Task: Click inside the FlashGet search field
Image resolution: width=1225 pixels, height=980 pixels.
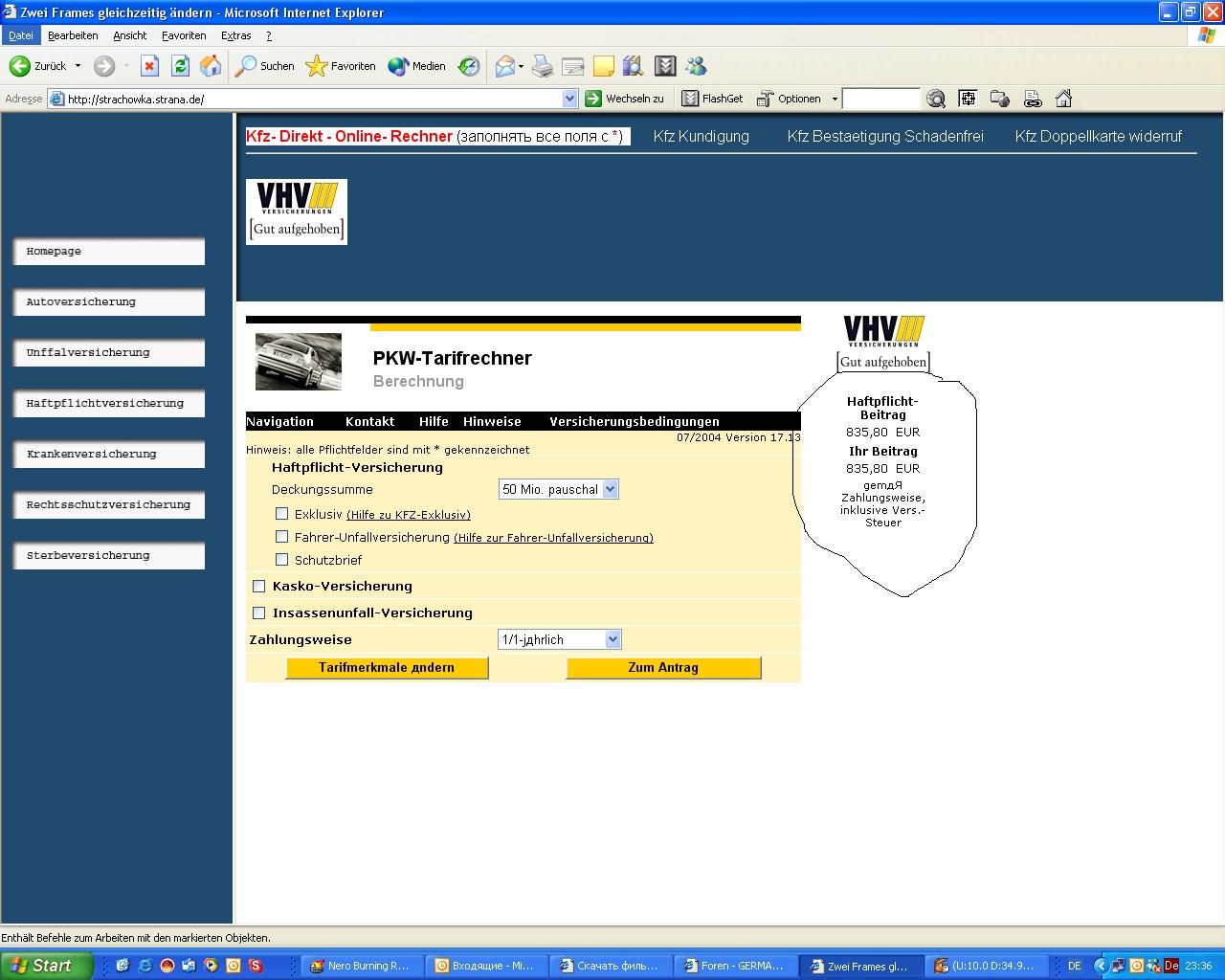Action: (880, 99)
